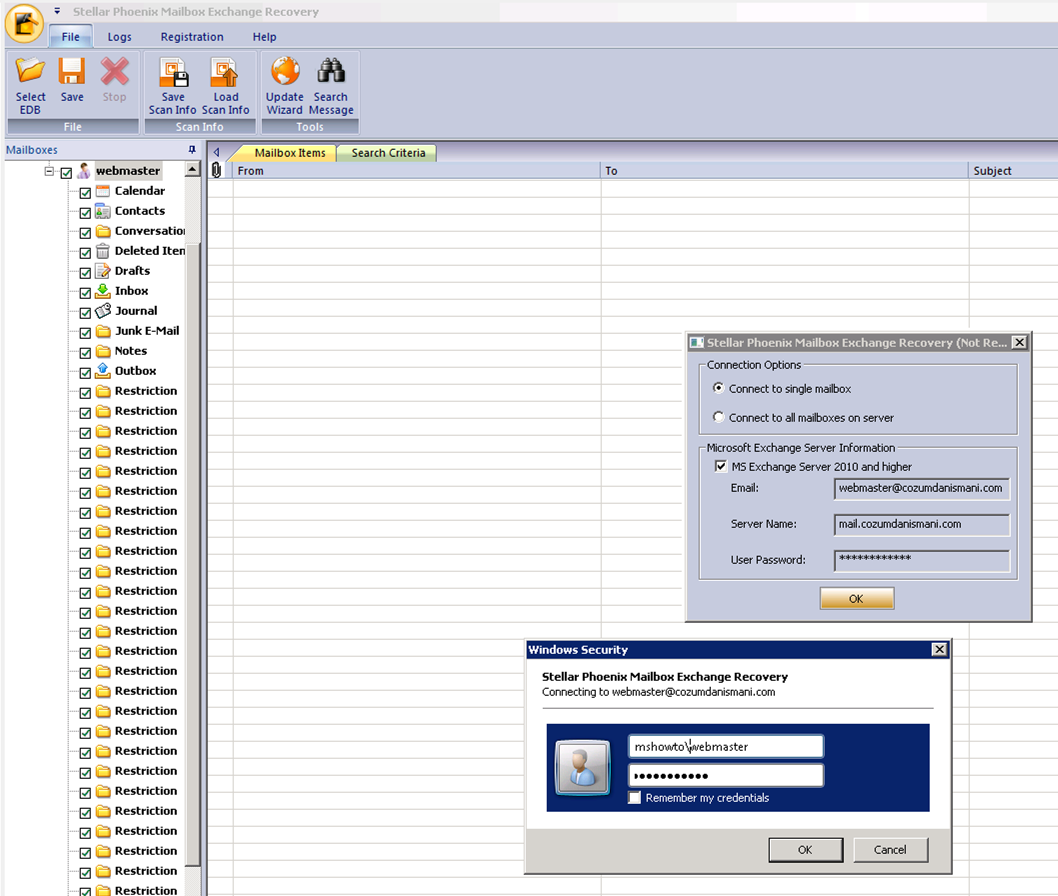Open the Logs ribbon tab

coord(119,37)
